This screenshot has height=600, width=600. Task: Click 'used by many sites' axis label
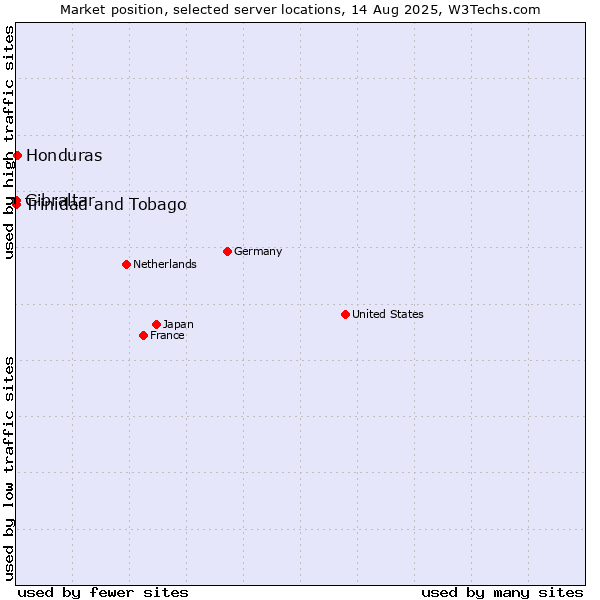click(x=502, y=593)
